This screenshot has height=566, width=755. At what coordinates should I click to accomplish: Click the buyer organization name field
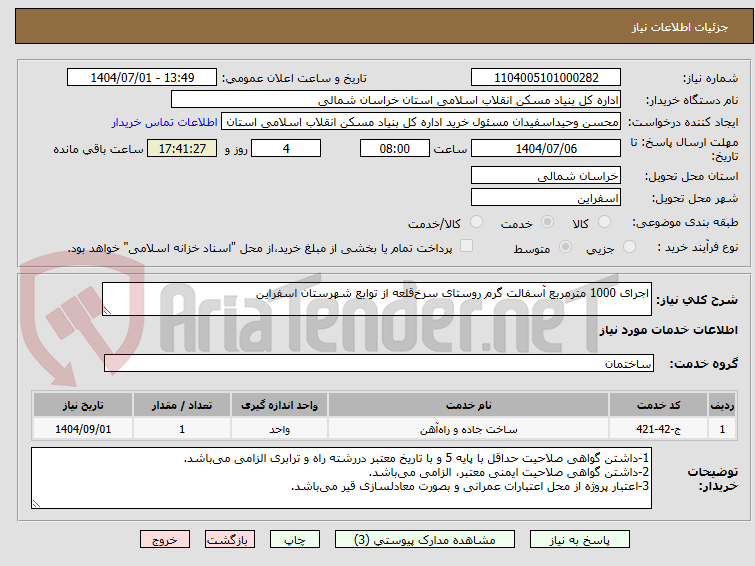(x=396, y=100)
